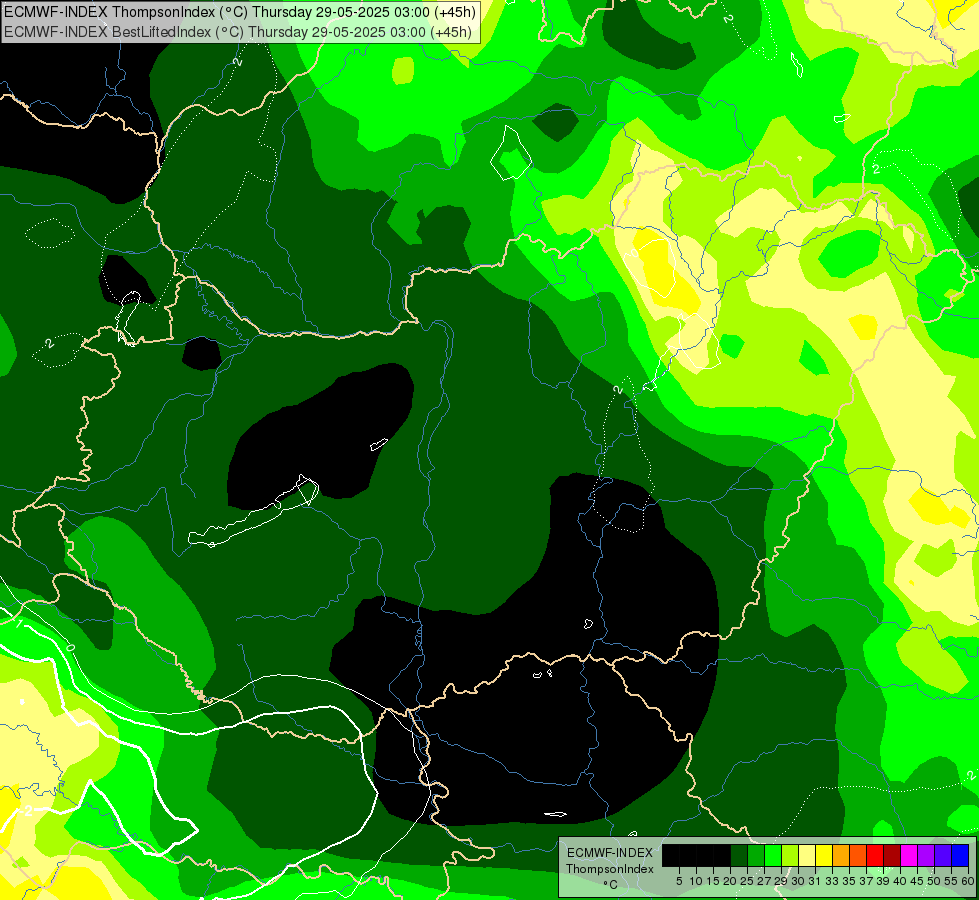
Task: Click the legend tick value "29"
Action: 782,881
